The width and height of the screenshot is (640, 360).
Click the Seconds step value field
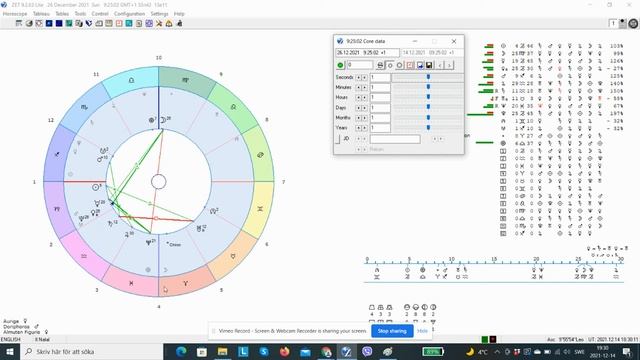380,77
